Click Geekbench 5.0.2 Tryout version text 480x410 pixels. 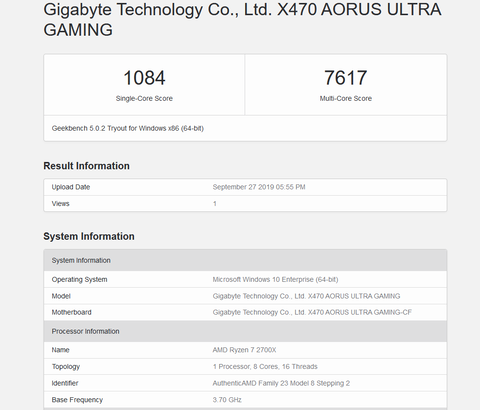coord(128,128)
